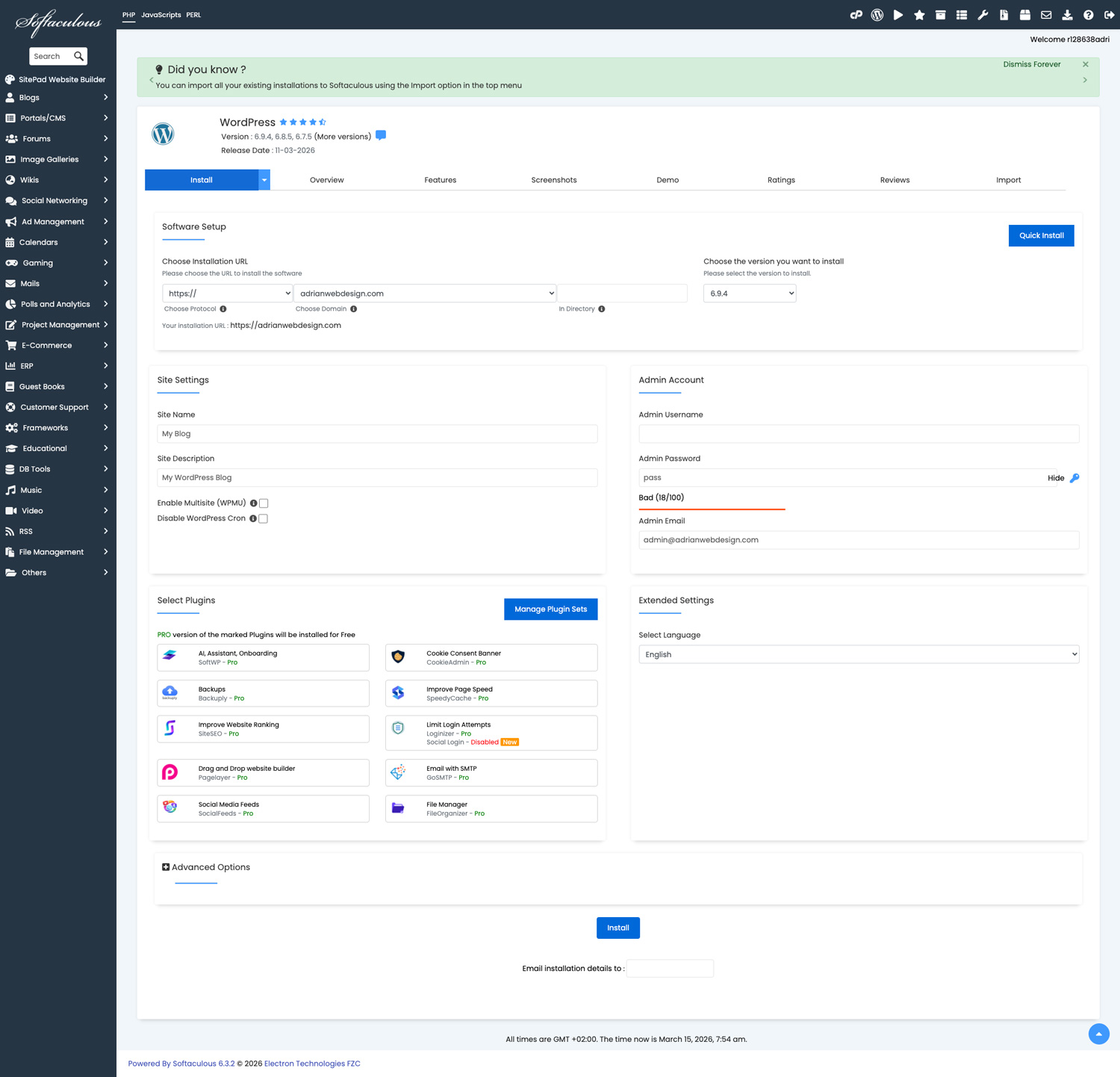Expand the E-Commerce sidebar category
This screenshot has width=1120, height=1077.
pyautogui.click(x=58, y=345)
